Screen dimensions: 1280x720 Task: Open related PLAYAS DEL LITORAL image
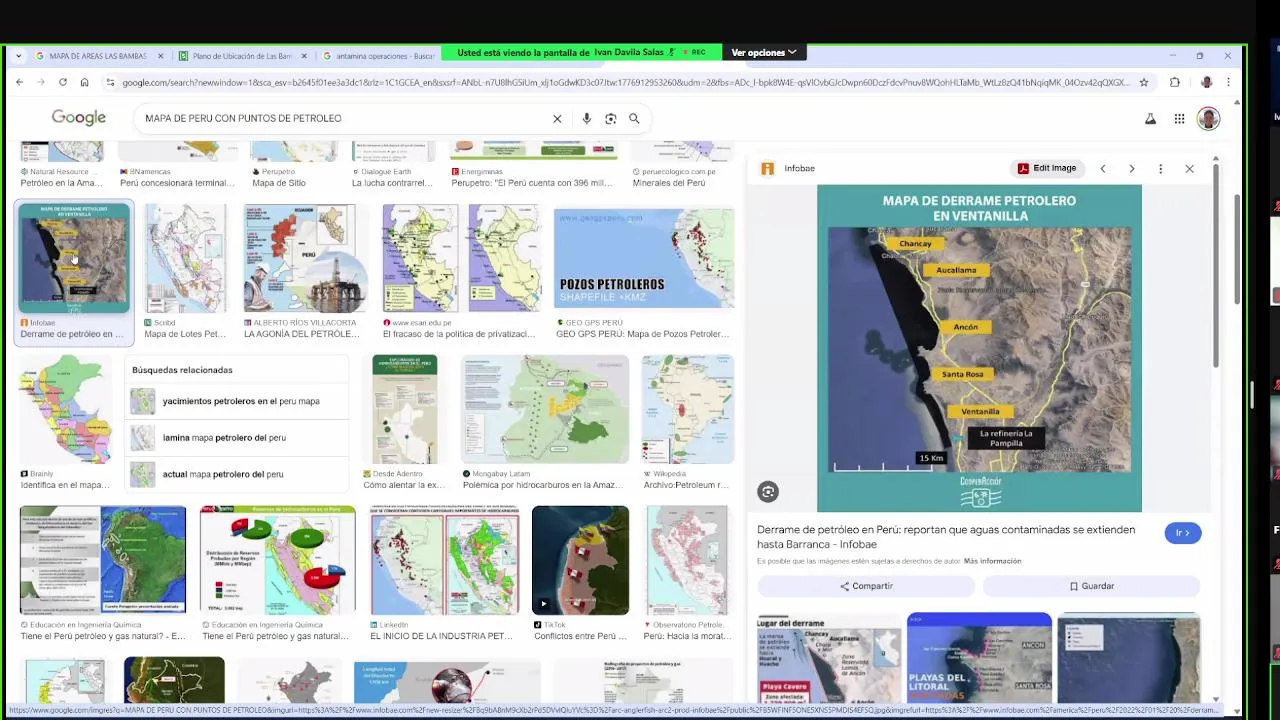[979, 658]
